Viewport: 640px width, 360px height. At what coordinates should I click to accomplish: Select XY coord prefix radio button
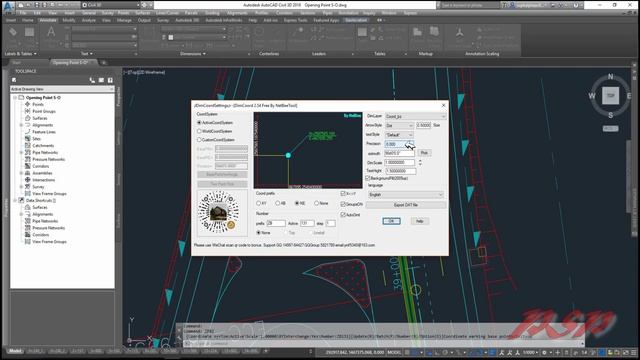coord(258,203)
